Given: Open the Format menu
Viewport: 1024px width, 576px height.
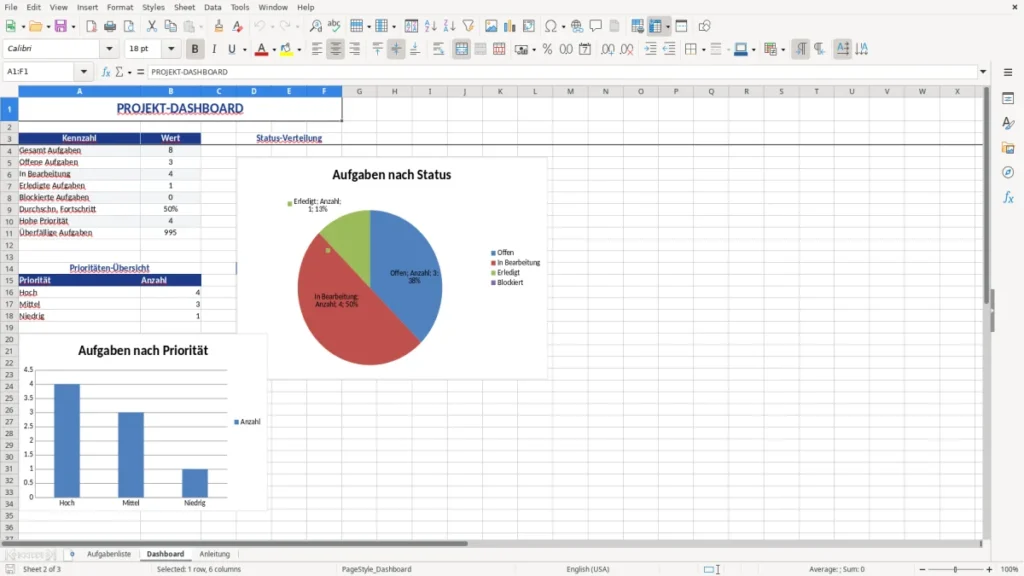Looking at the screenshot, I should (x=120, y=7).
